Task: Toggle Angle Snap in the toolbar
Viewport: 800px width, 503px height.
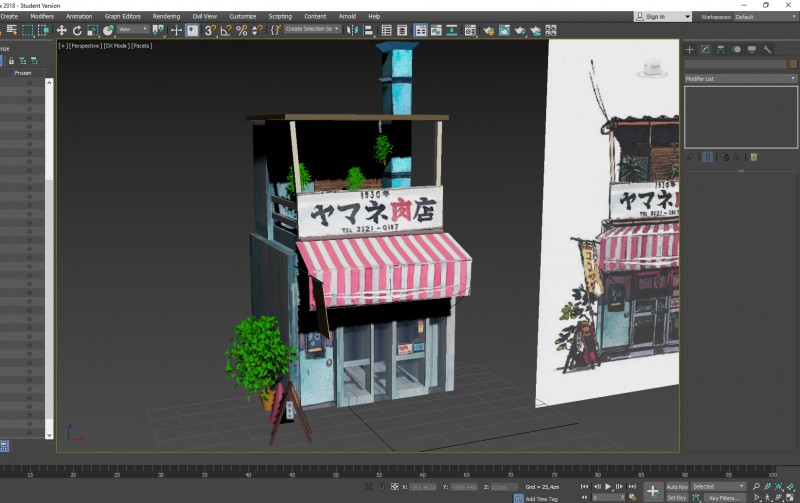Action: point(226,31)
